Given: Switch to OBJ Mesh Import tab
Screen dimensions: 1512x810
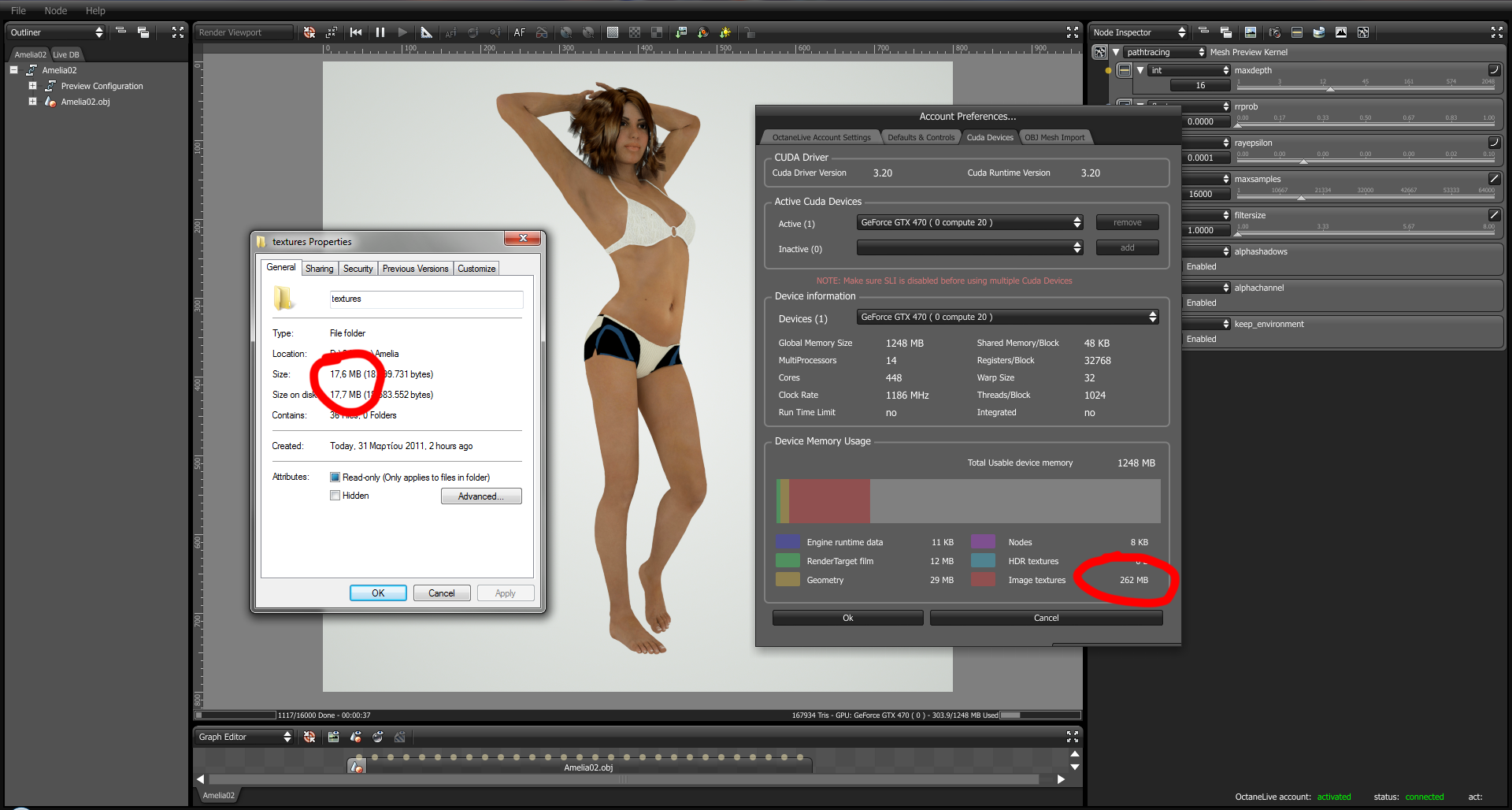Looking at the screenshot, I should (1054, 137).
